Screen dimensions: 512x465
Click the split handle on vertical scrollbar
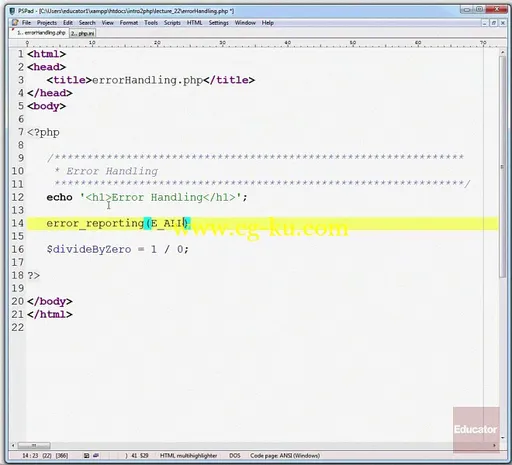502,167
